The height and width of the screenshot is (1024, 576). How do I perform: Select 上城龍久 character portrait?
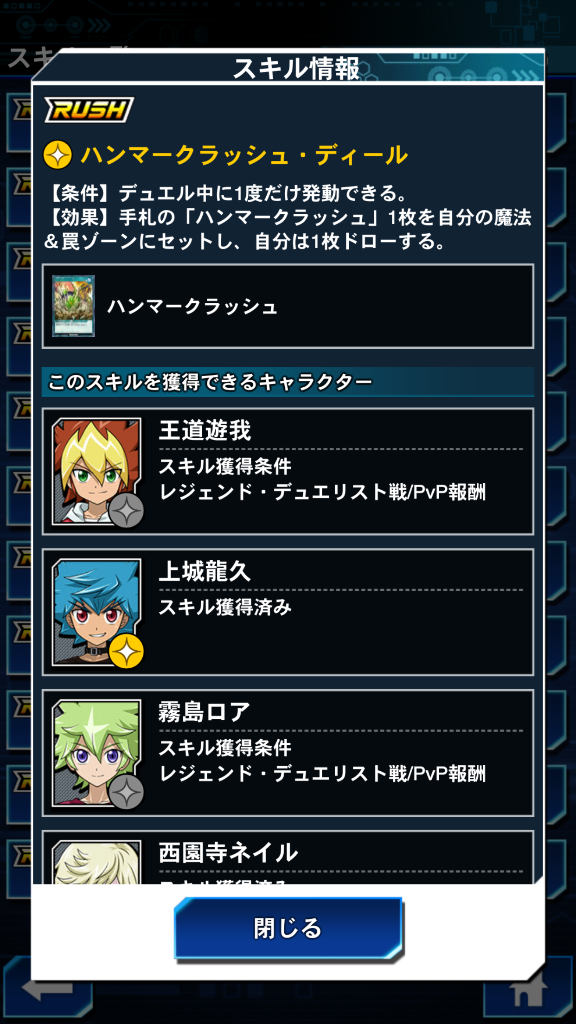pos(96,611)
